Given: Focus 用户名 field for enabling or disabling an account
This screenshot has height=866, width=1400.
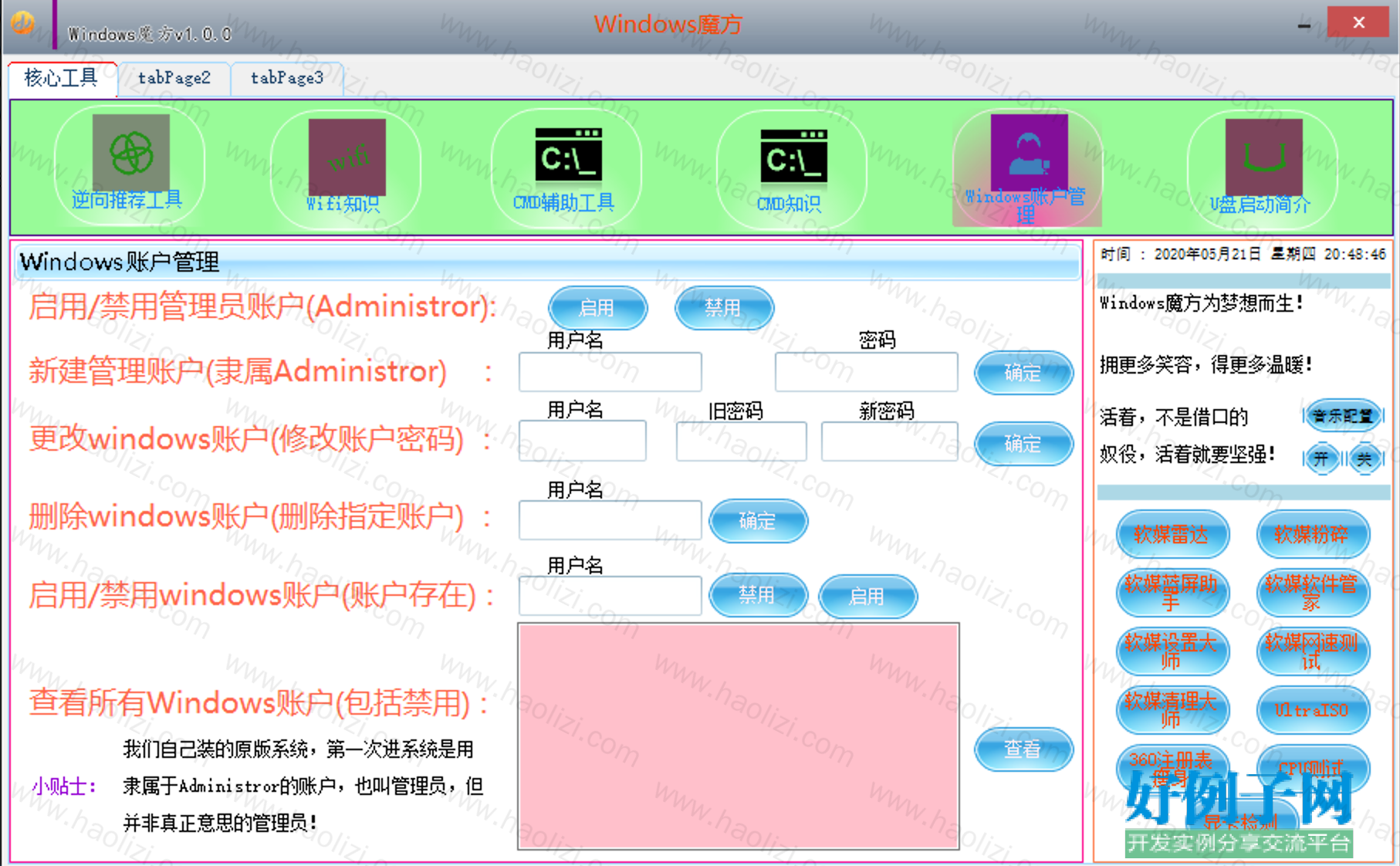Looking at the screenshot, I should (610, 595).
